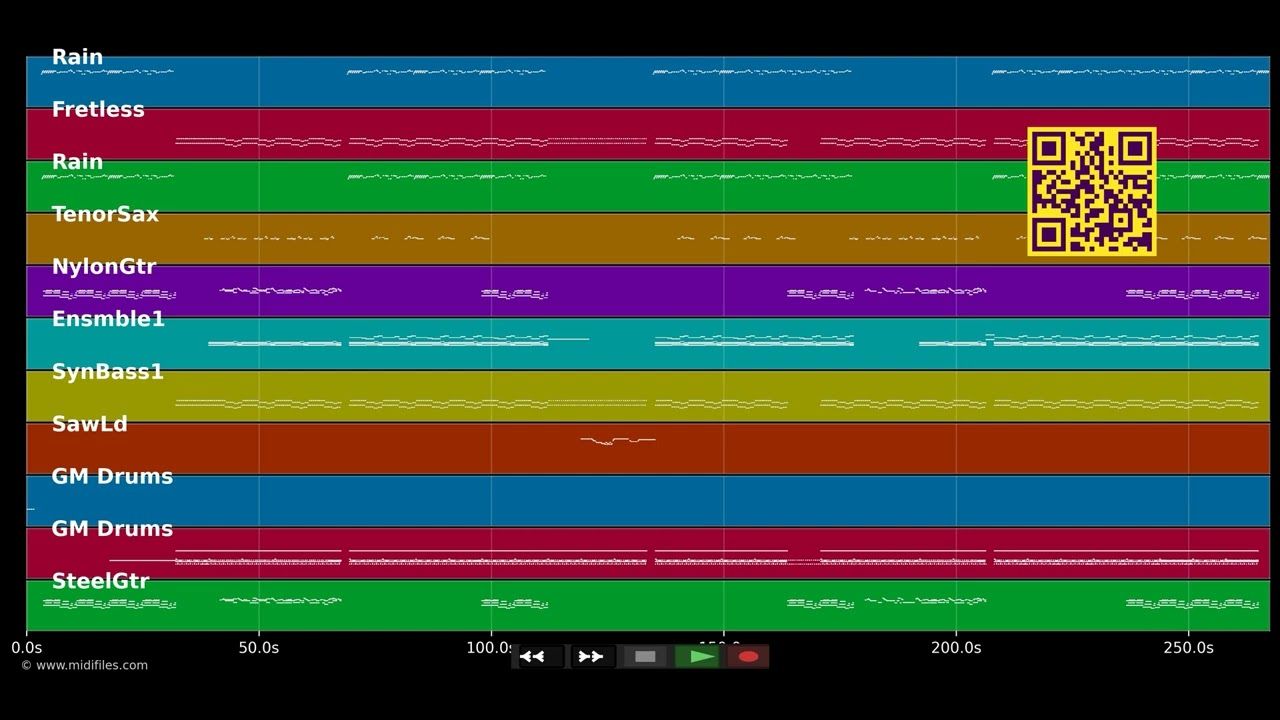Start playback with the green play button
This screenshot has width=1280, height=720.
point(698,657)
